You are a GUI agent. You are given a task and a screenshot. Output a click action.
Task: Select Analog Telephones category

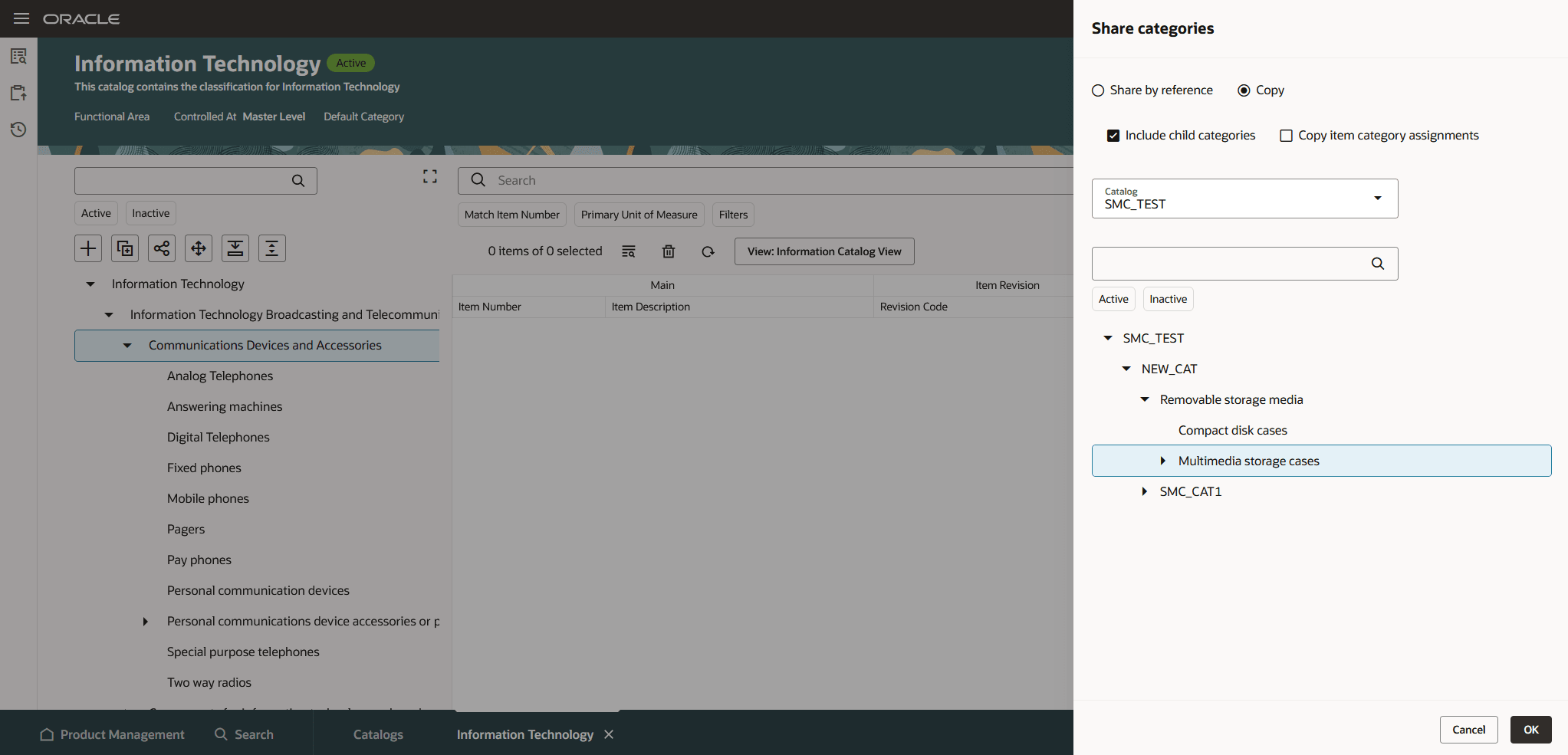[x=220, y=376]
